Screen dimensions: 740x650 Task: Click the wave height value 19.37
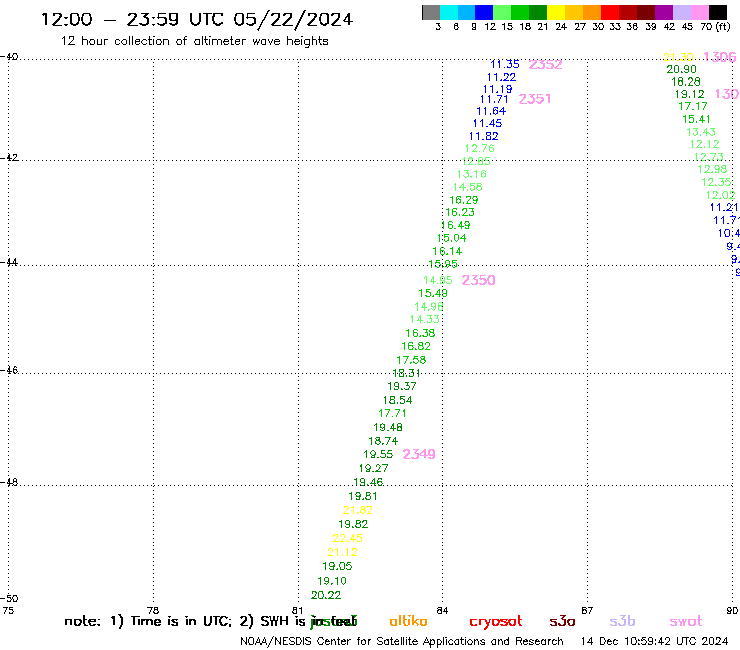(402, 387)
